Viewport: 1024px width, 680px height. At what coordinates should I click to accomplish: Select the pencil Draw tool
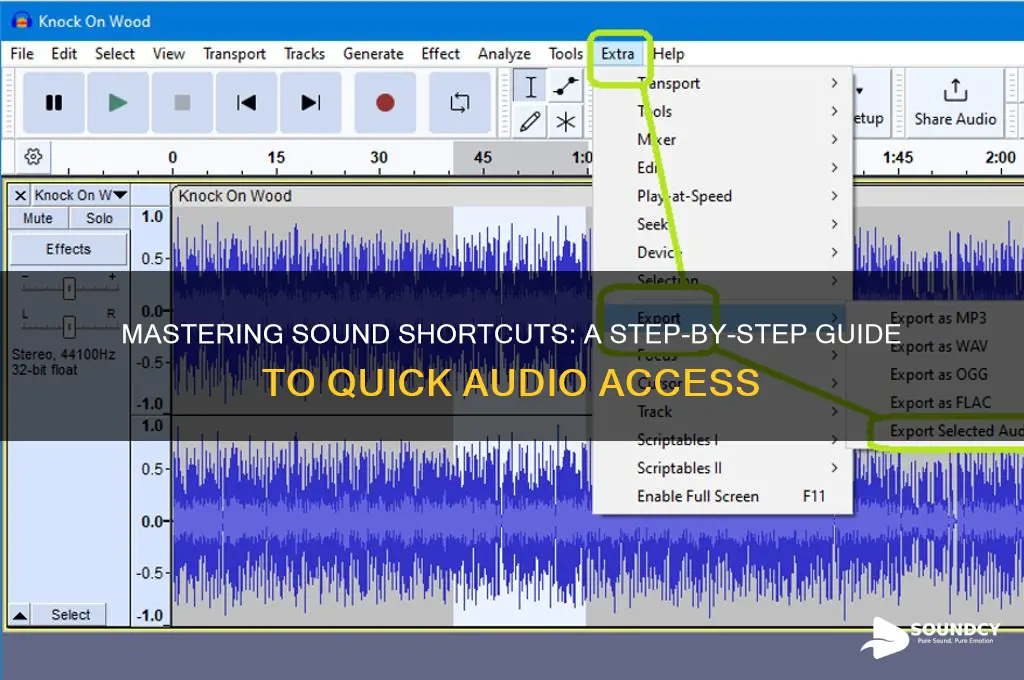tap(530, 121)
